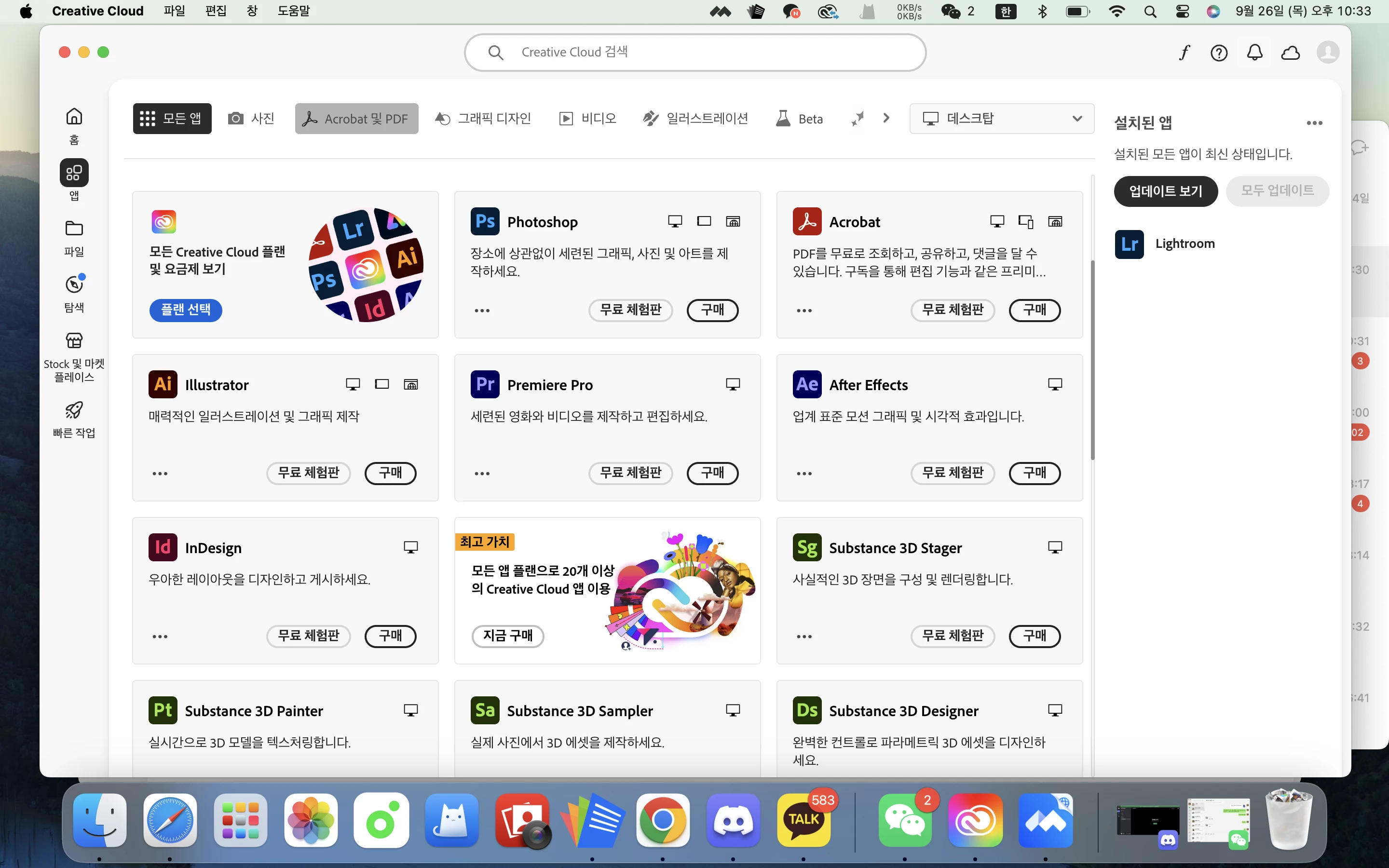Click 구매 button for After Effects
The width and height of the screenshot is (1389, 868).
[x=1035, y=473]
